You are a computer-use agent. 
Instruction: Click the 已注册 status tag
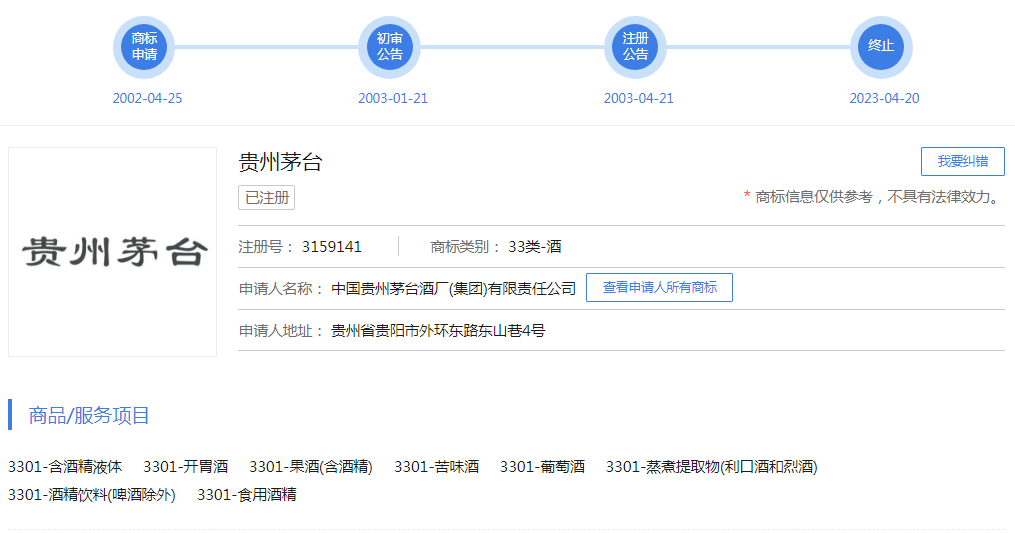pos(267,198)
